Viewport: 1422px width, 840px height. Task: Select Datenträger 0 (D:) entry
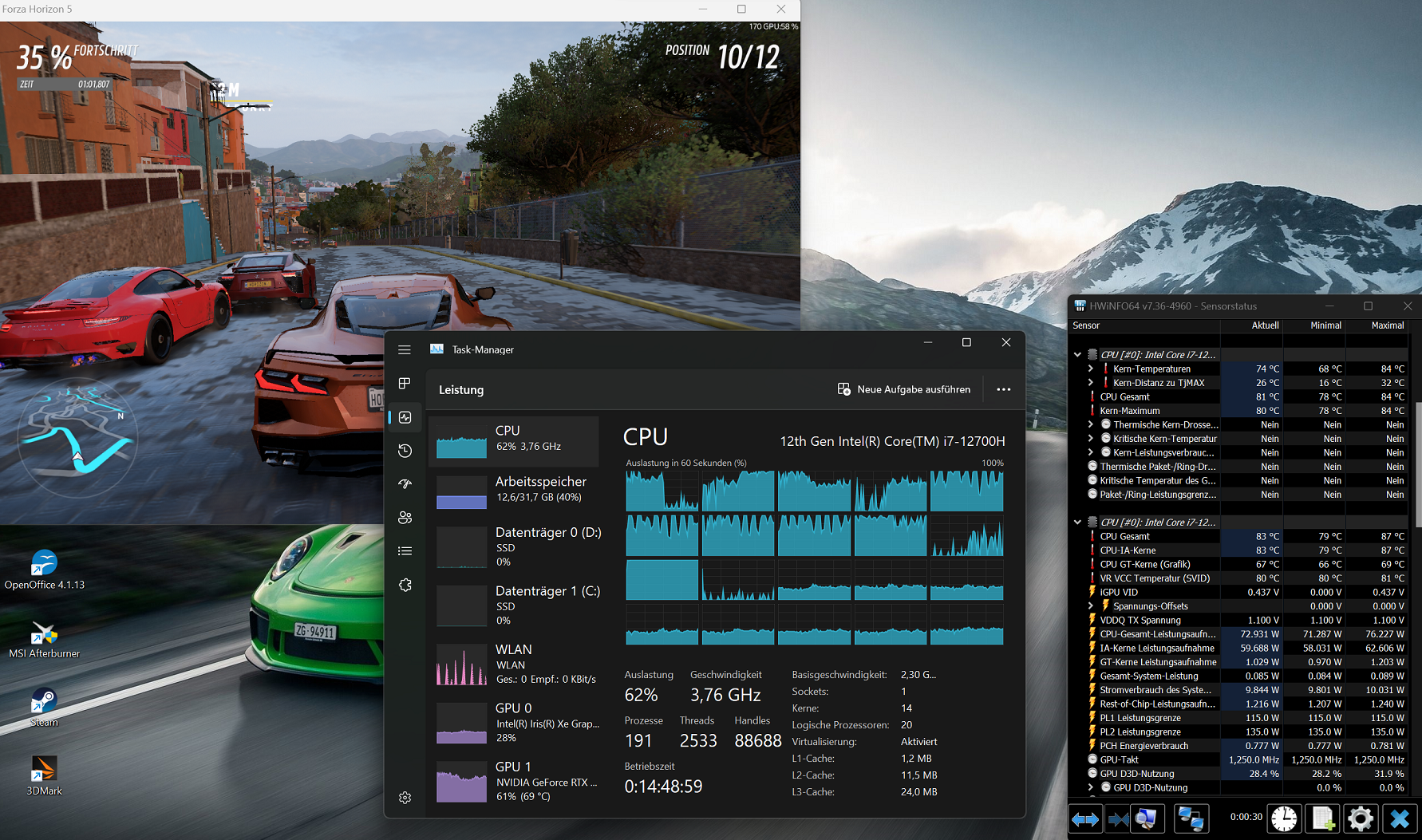[514, 546]
